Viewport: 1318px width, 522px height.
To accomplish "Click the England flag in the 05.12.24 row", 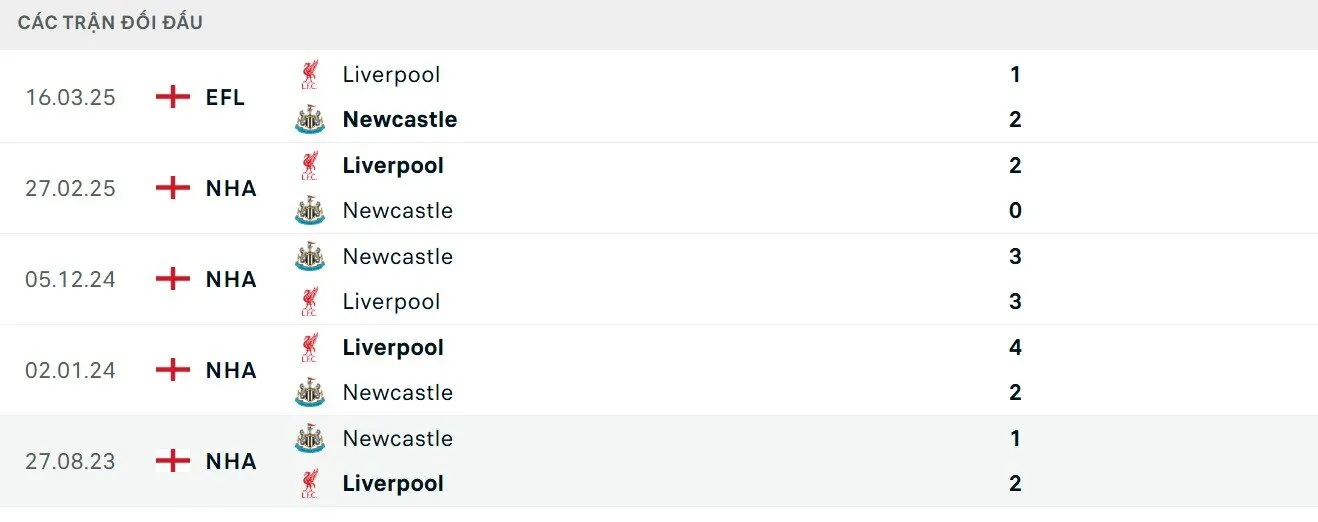I will (x=173, y=279).
